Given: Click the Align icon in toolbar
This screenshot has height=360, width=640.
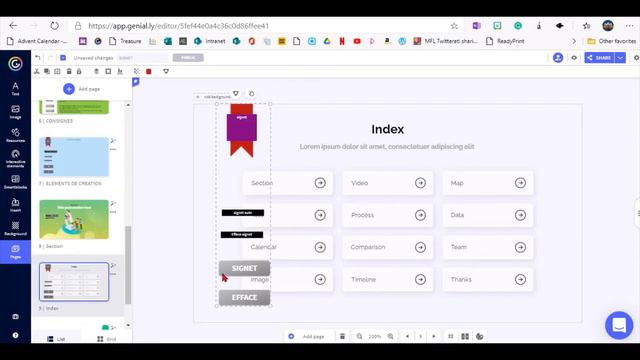Looking at the screenshot, I should [x=120, y=71].
